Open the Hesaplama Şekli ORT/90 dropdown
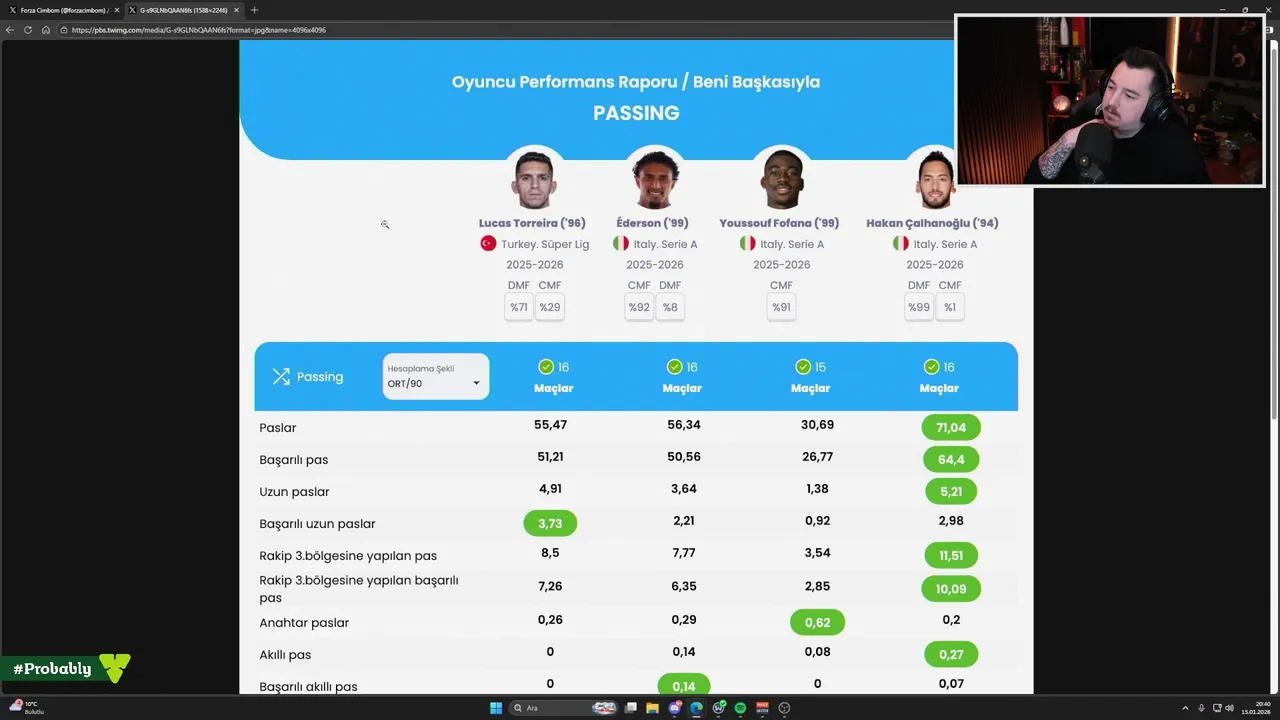This screenshot has height=720, width=1280. [436, 377]
